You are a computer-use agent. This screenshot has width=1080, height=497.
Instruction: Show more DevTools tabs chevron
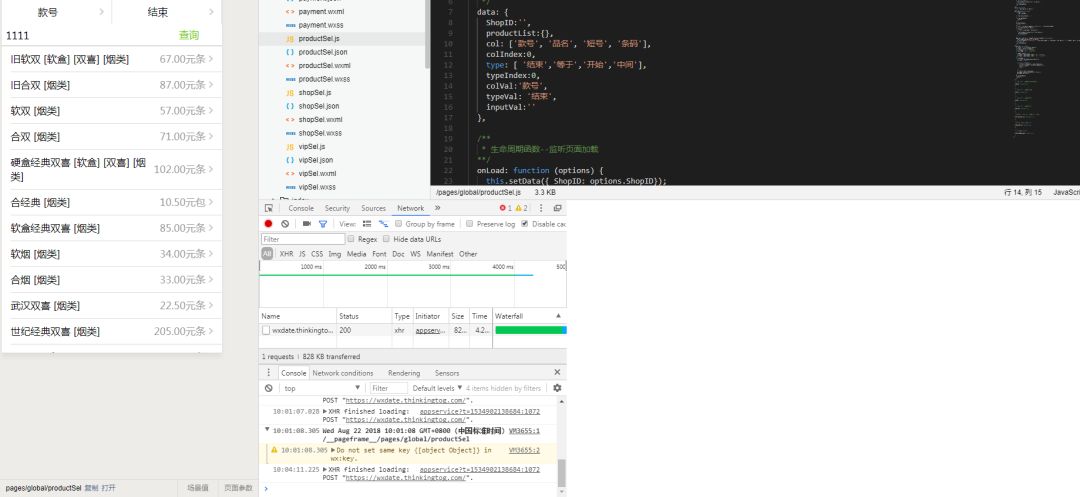point(437,208)
